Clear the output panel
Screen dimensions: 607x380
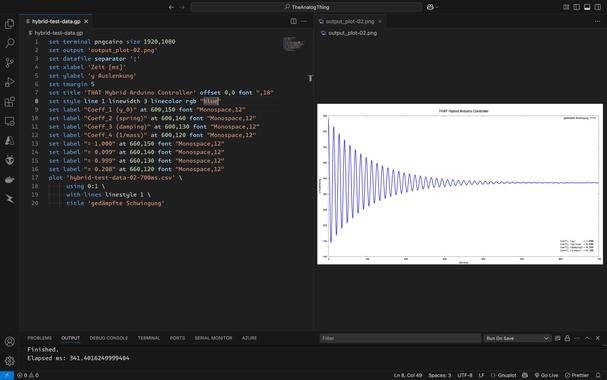click(557, 338)
